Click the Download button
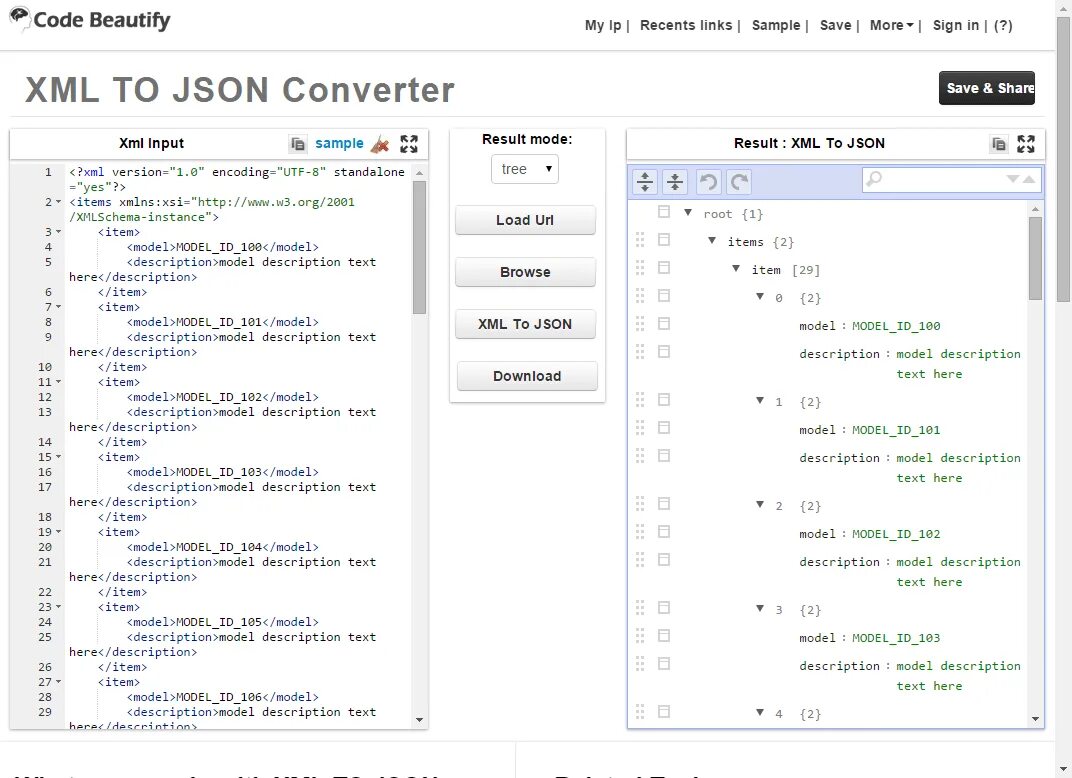Screen dimensions: 1072x778 pyautogui.click(x=527, y=376)
